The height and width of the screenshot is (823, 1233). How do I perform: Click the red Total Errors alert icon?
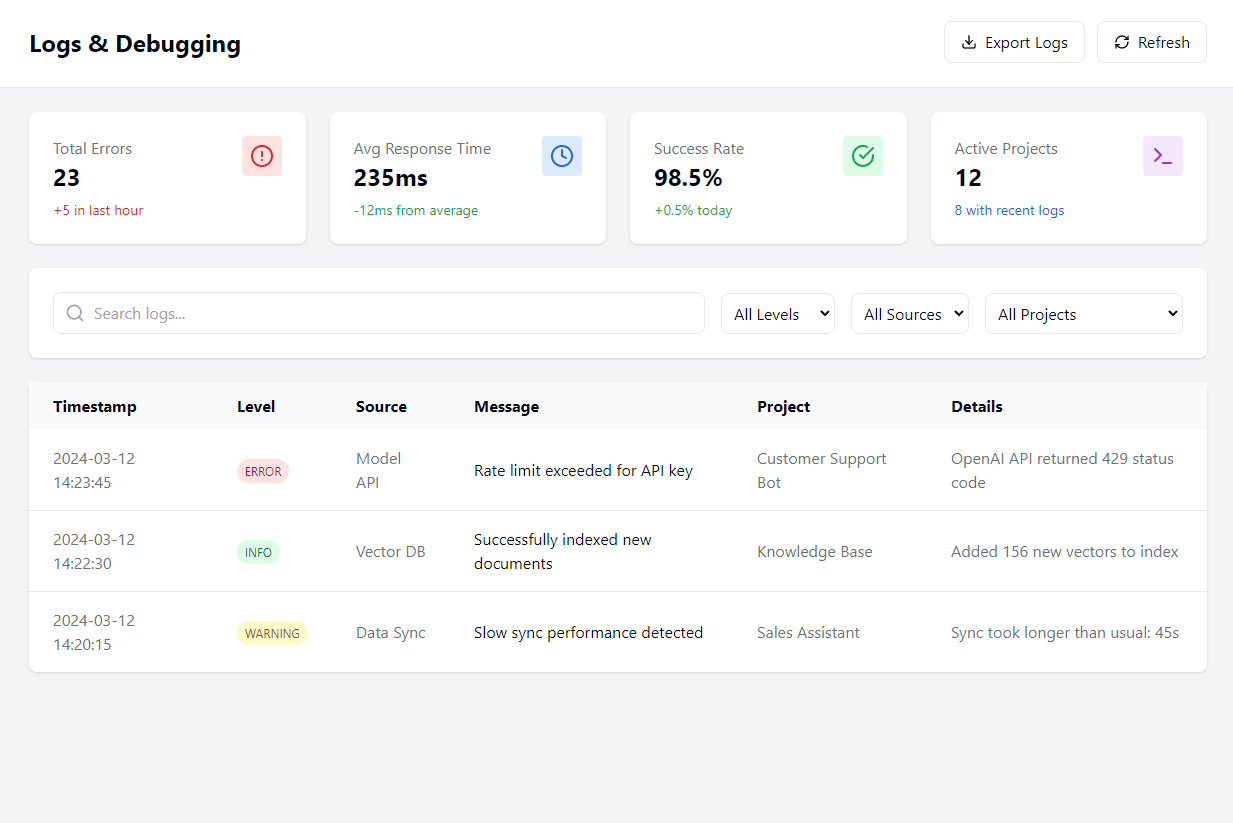point(262,156)
